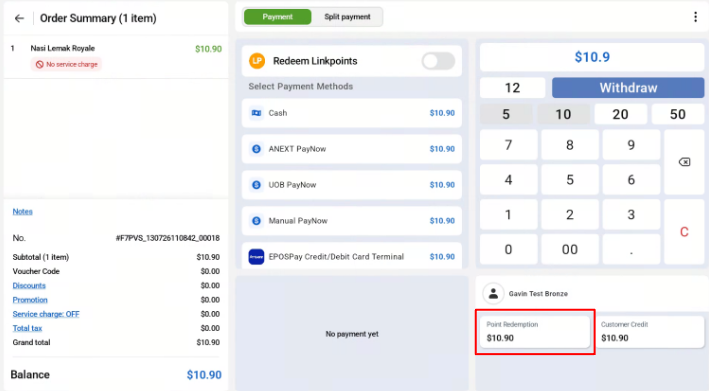Click the order number #F7PVS_130726110842_00018
The height and width of the screenshot is (391, 709).
click(x=167, y=238)
